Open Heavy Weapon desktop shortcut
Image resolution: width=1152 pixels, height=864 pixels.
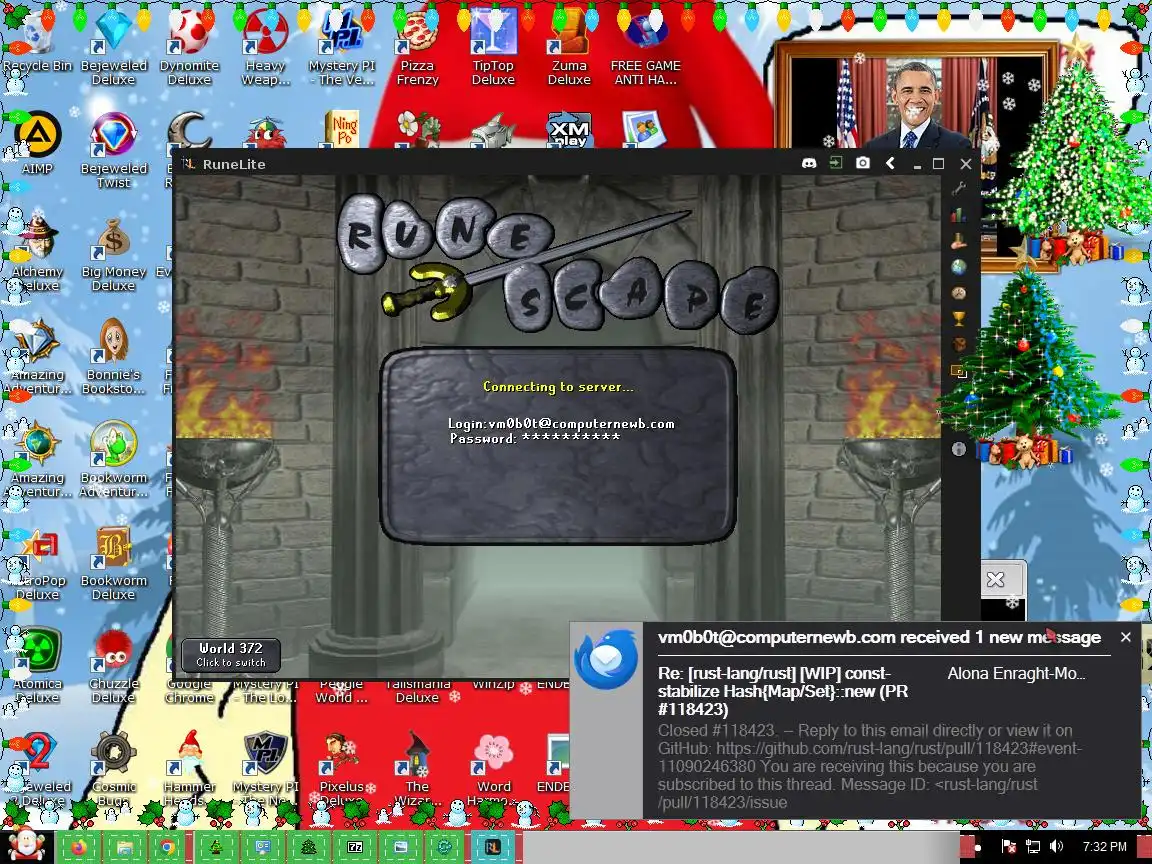(265, 49)
